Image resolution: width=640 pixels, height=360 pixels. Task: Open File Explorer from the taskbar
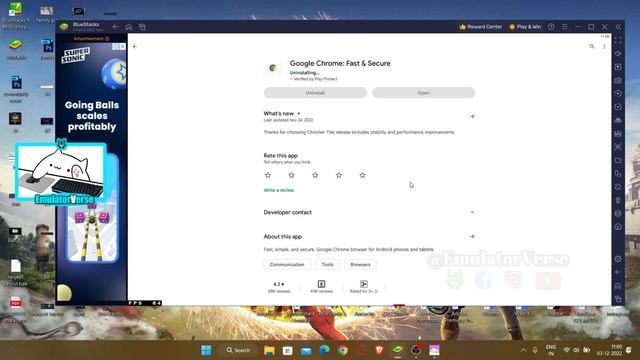click(269, 350)
